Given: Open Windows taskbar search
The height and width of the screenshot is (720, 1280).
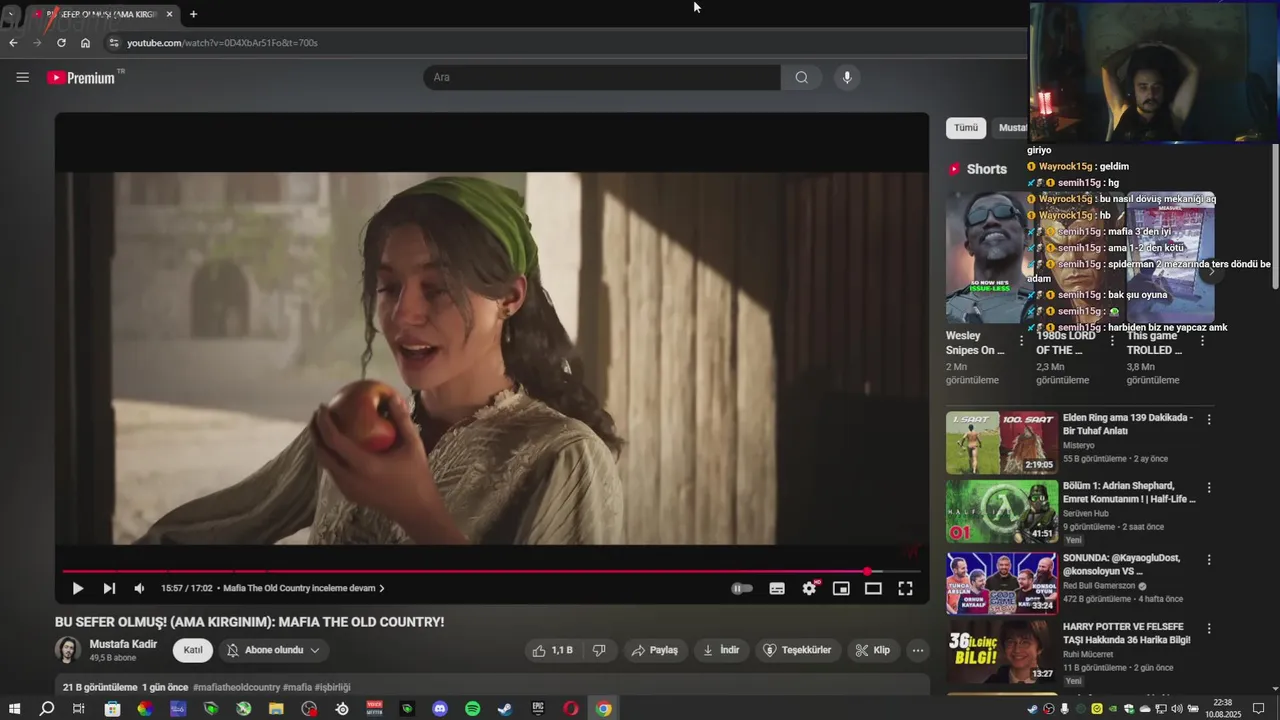Looking at the screenshot, I should (46, 709).
